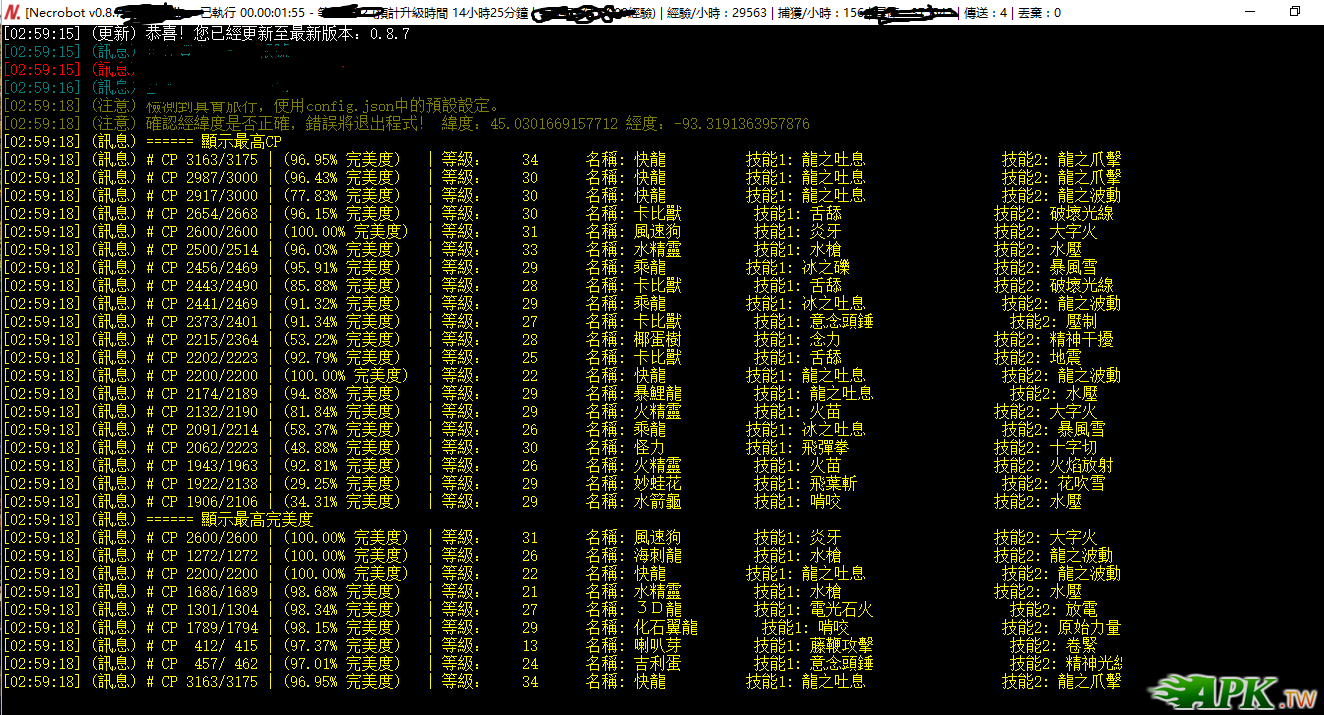Click the skill name 飛葉斬
This screenshot has height=715, width=1324.
[x=834, y=483]
